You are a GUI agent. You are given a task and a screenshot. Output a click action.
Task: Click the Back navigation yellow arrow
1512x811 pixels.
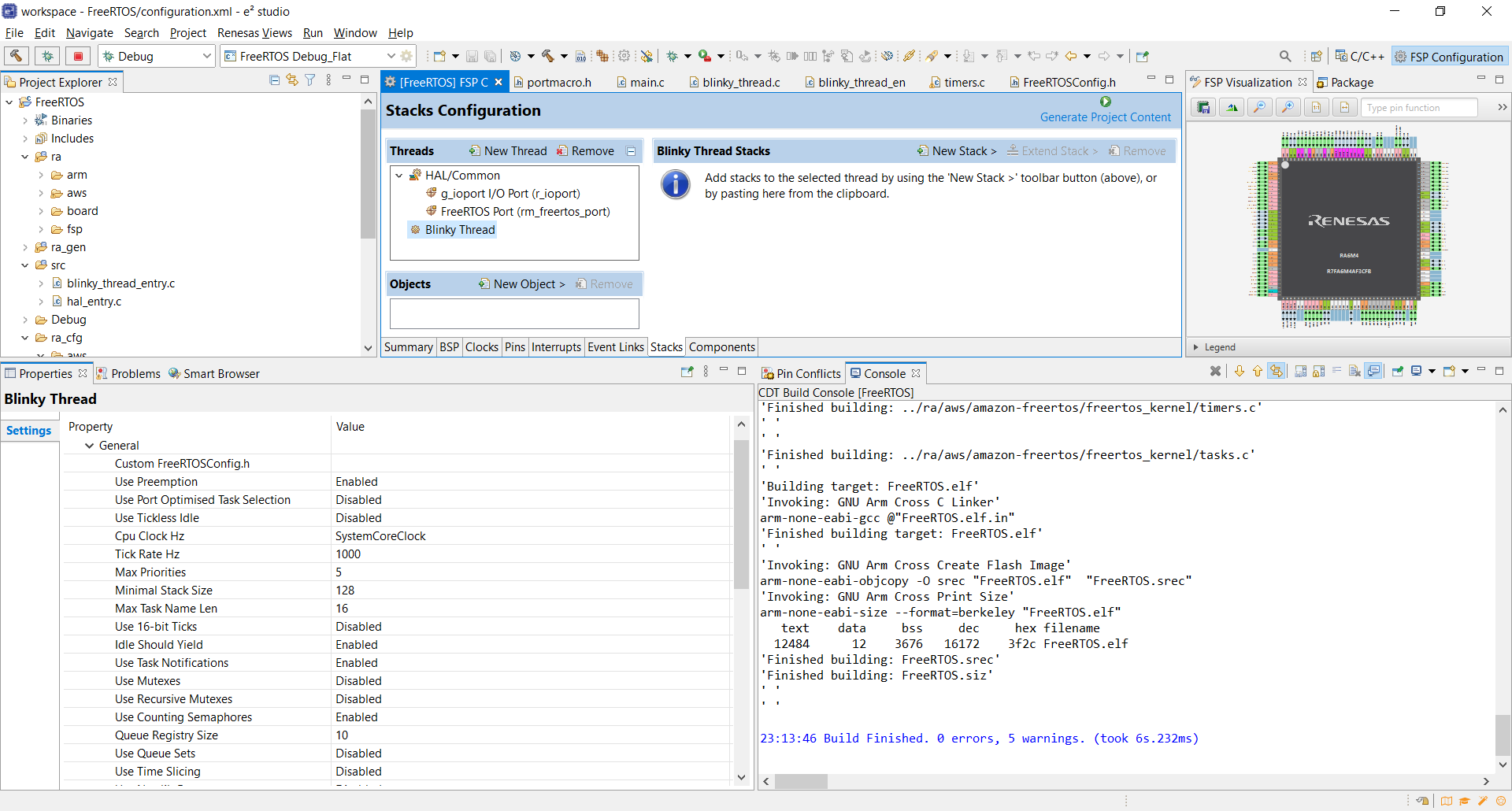click(x=1071, y=56)
